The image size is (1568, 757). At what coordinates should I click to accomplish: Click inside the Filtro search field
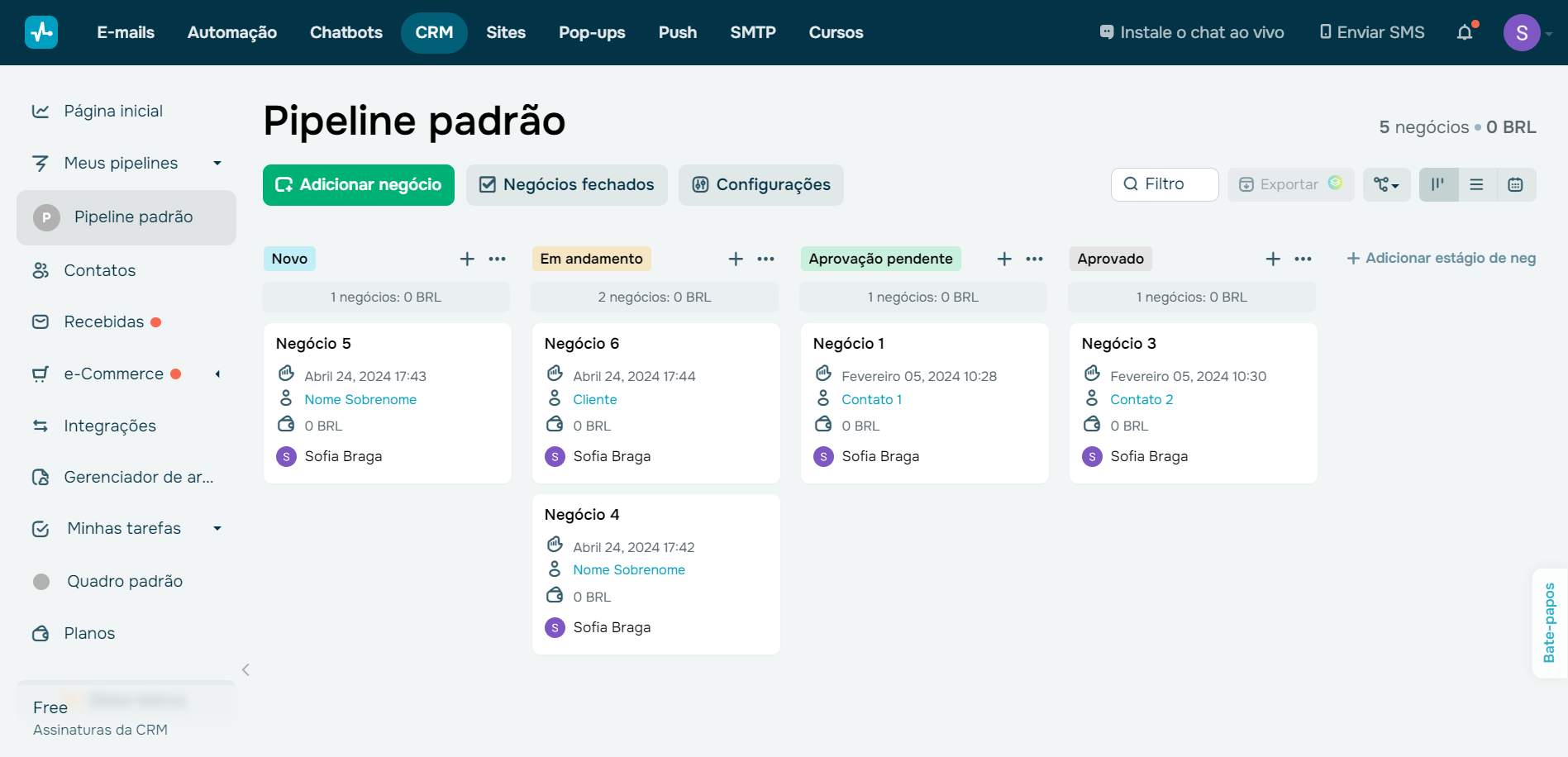pos(1164,184)
